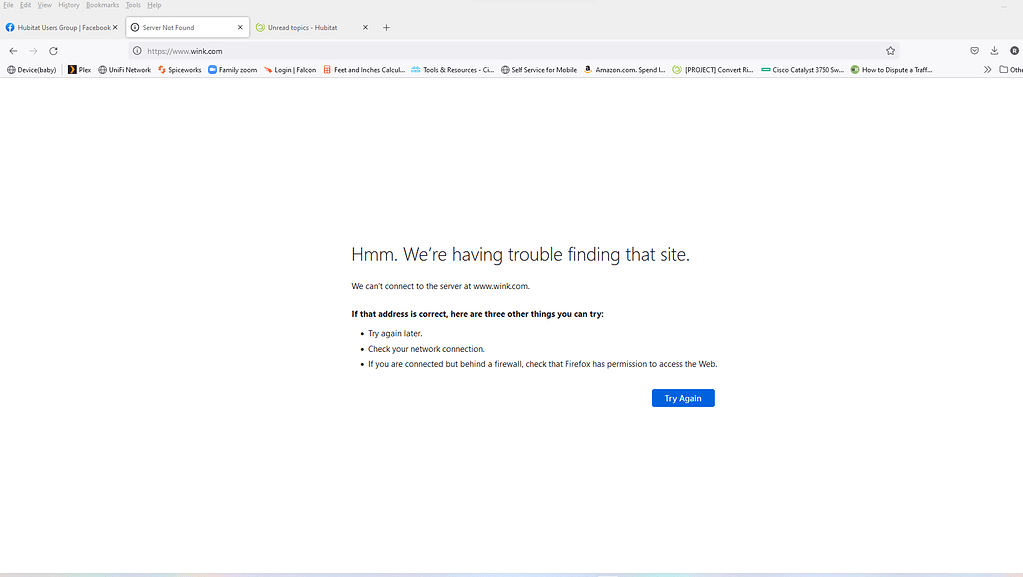This screenshot has height=577, width=1023.
Task: Click text 'We can't connect to the server'
Action: pyautogui.click(x=440, y=286)
